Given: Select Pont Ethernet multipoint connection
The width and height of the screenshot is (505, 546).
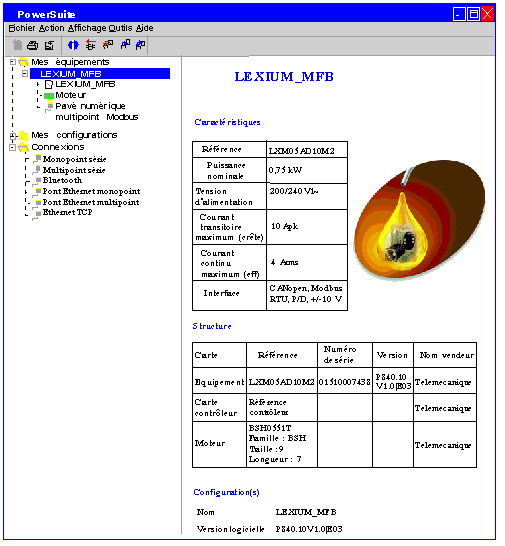Looking at the screenshot, I should 91,202.
